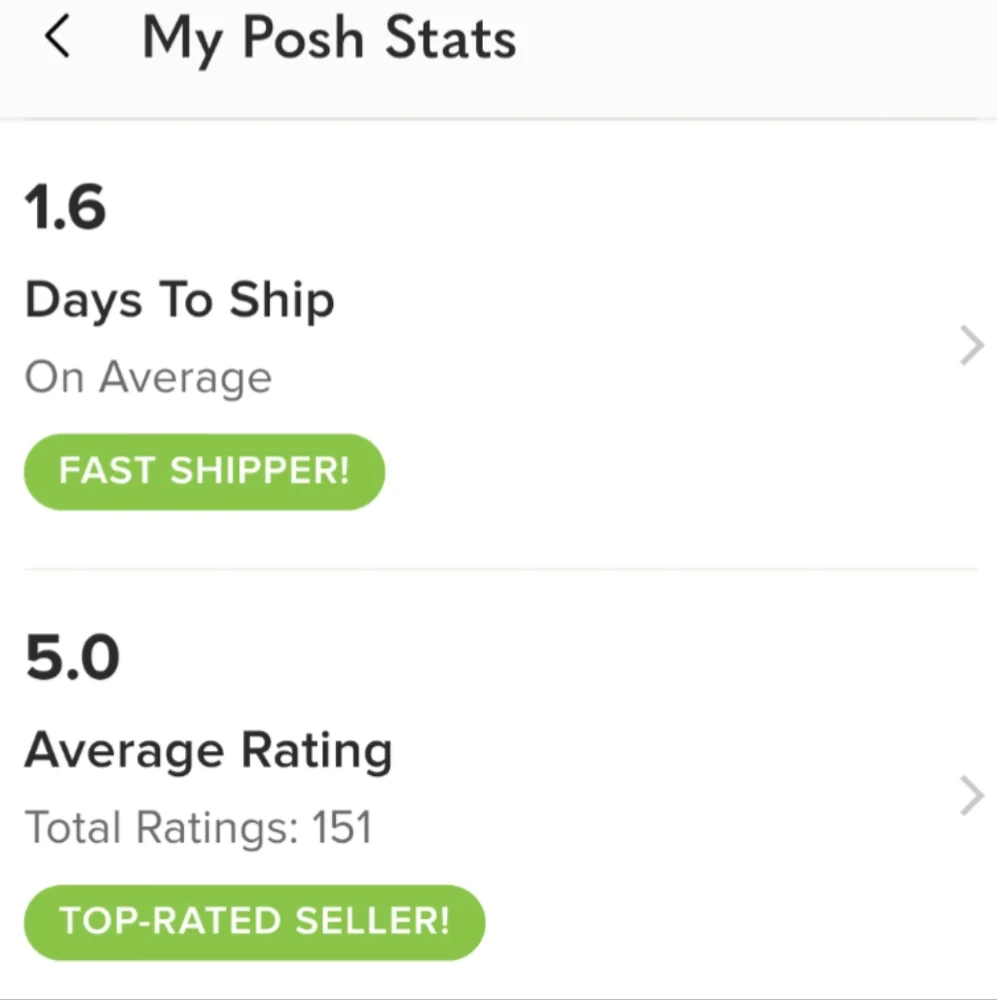Click the word Stats in the title
Screen dimensions: 997x1000
click(451, 40)
